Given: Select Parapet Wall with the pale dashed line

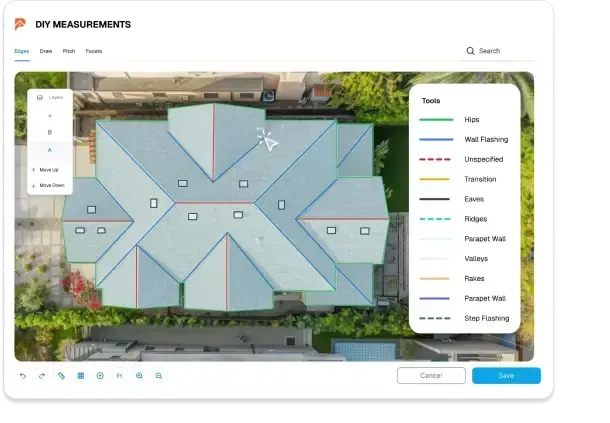Looking at the screenshot, I should [x=464, y=239].
